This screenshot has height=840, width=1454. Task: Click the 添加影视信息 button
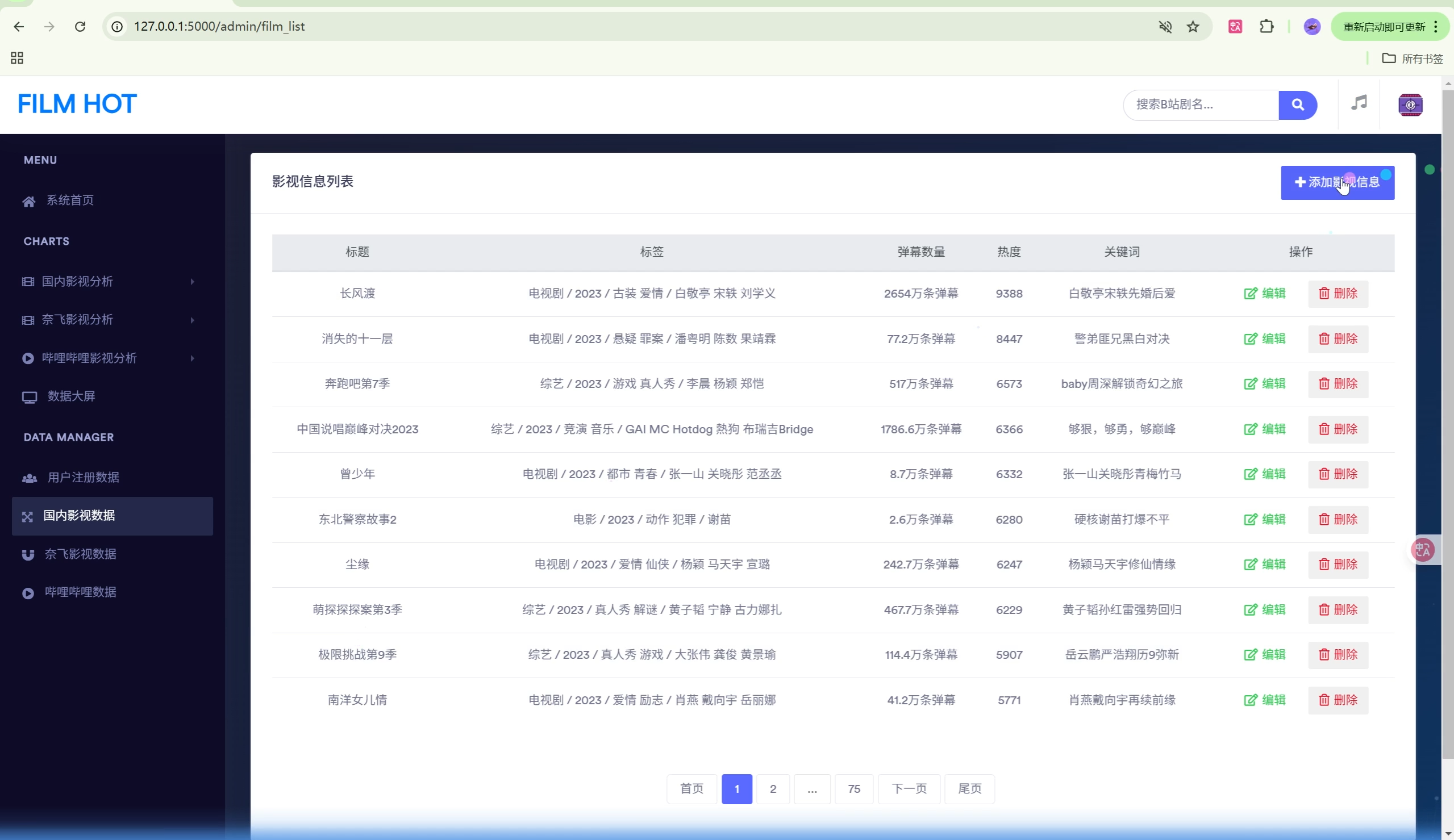pyautogui.click(x=1337, y=183)
